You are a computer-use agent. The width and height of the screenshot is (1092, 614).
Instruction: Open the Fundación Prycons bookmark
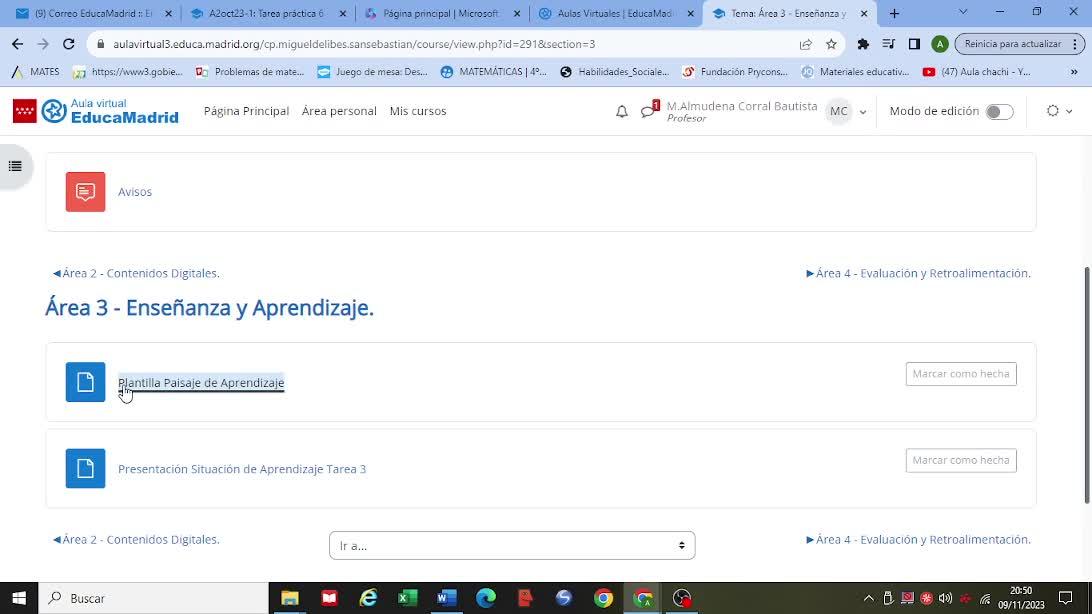735,72
